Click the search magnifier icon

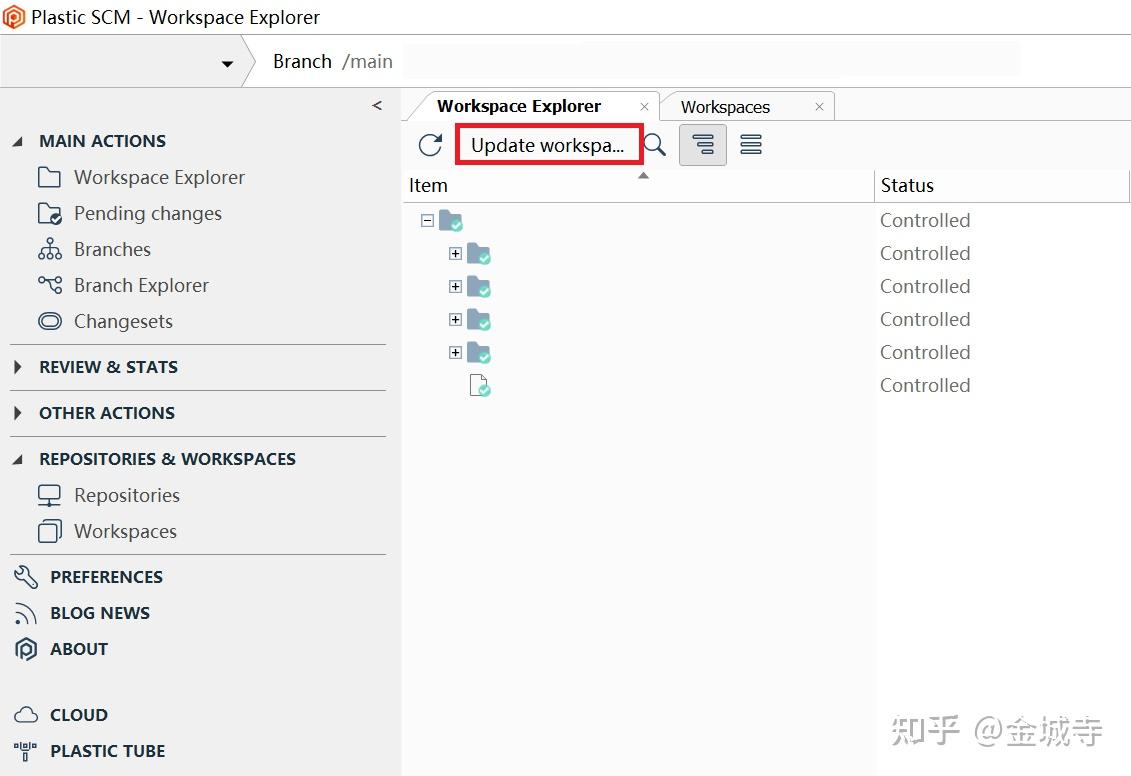coord(654,145)
